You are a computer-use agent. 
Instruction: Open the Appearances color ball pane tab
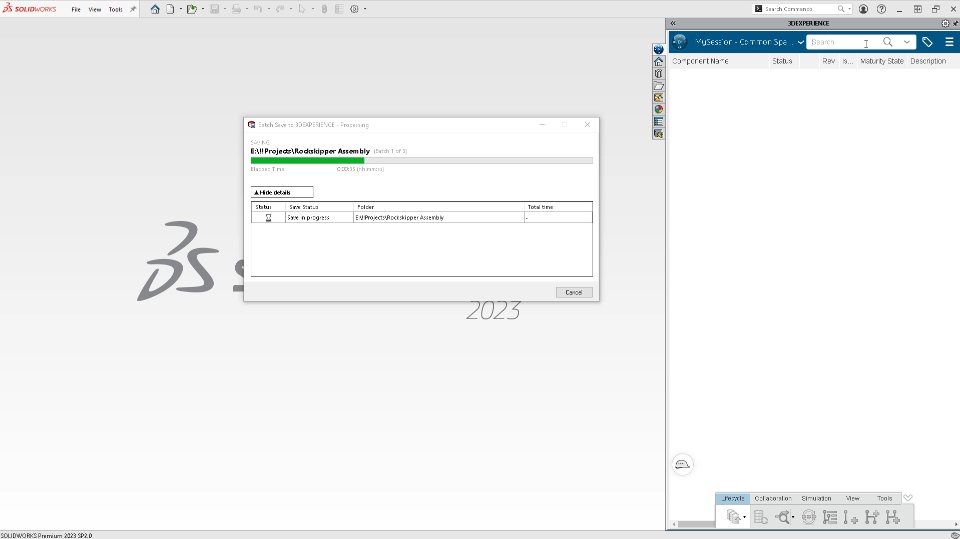(x=659, y=109)
